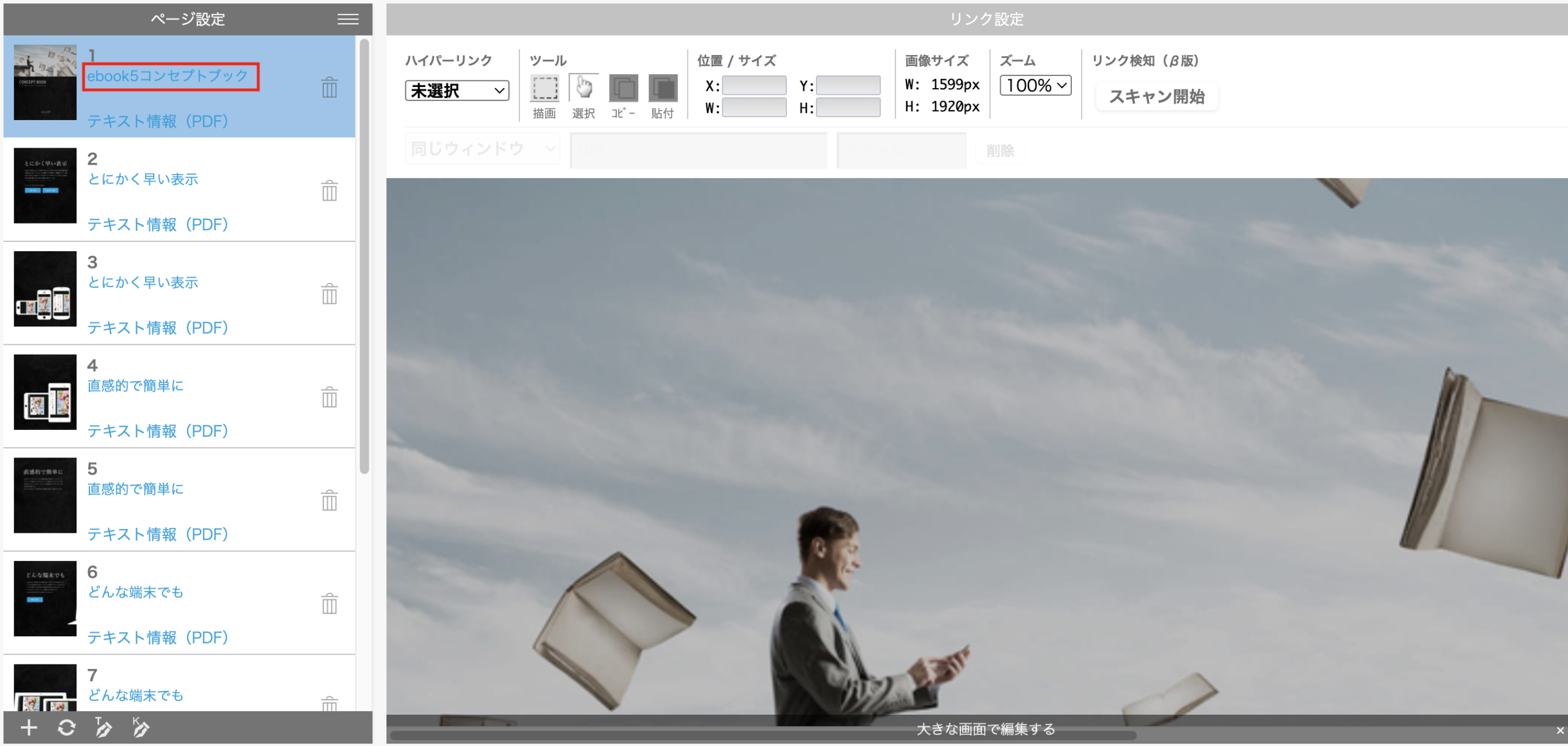The width and height of the screenshot is (1568, 746).
Task: Click page 5 title 直感的で簡単に
Action: coord(135,489)
